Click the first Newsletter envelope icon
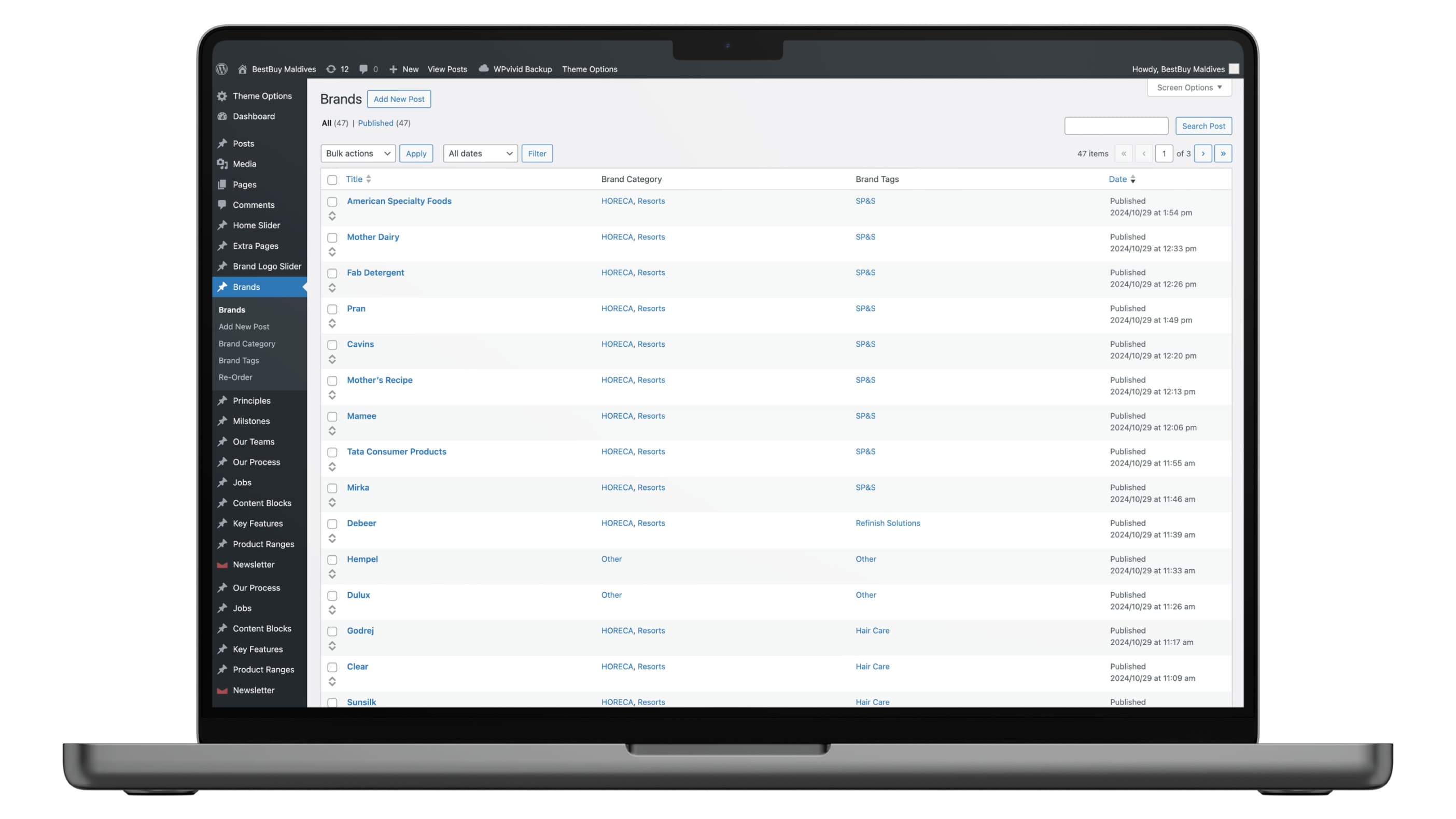1456x819 pixels. coord(222,564)
